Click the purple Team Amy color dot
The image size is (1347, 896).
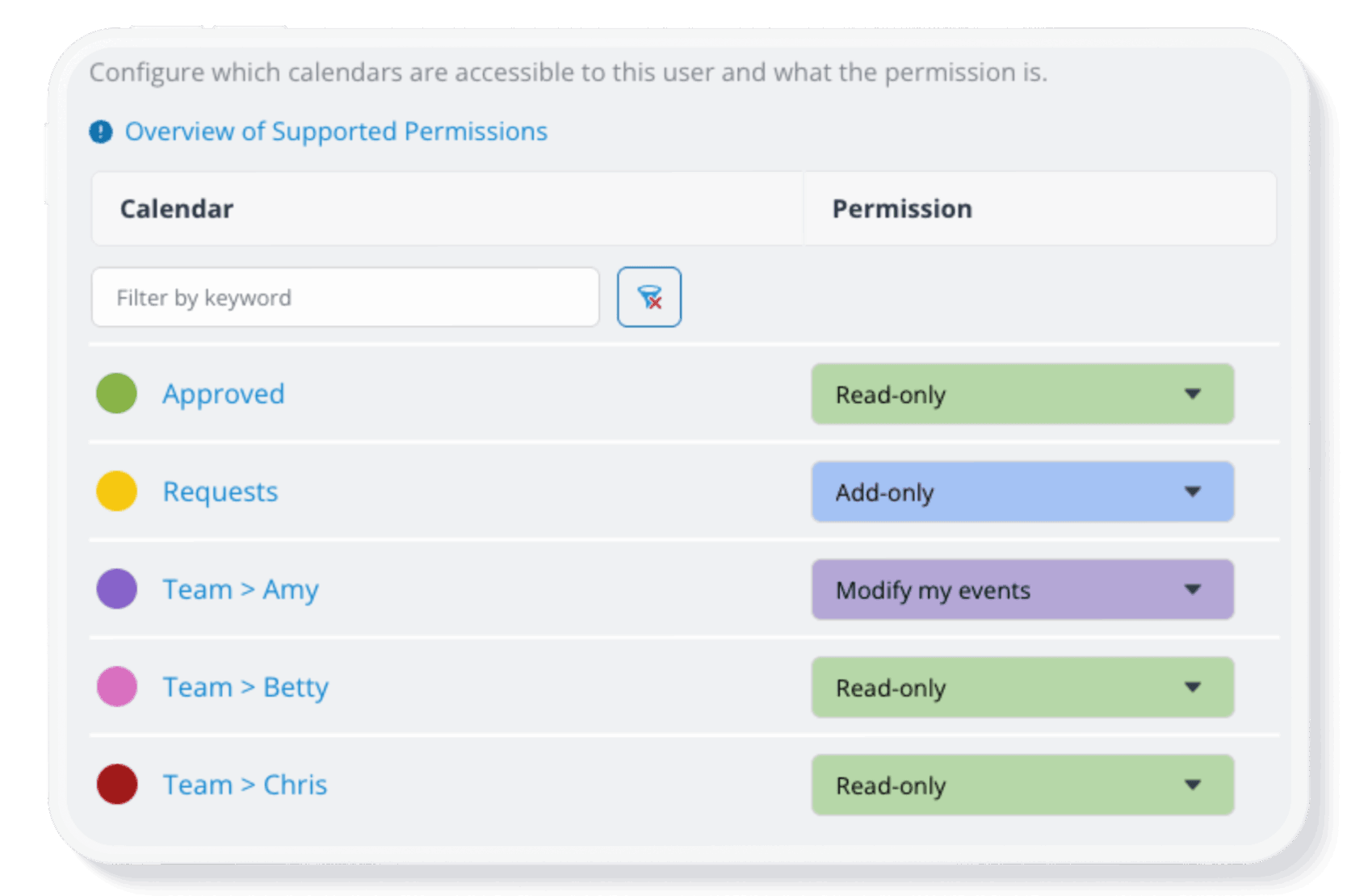click(x=117, y=588)
